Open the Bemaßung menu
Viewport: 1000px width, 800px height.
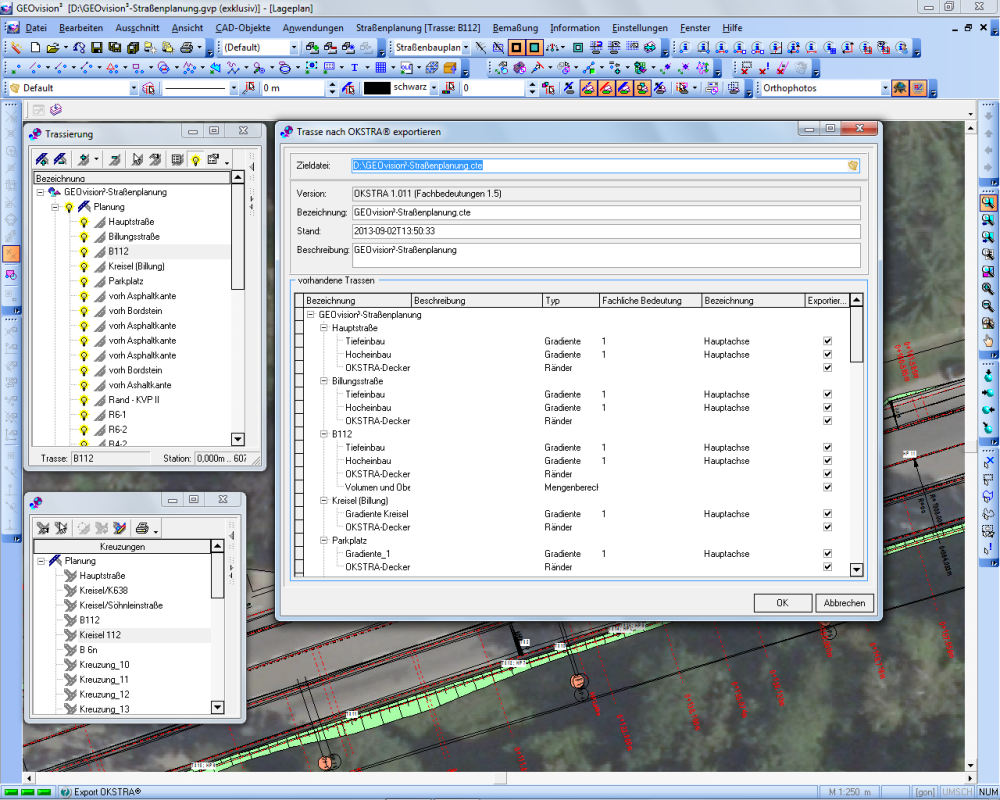click(x=515, y=28)
